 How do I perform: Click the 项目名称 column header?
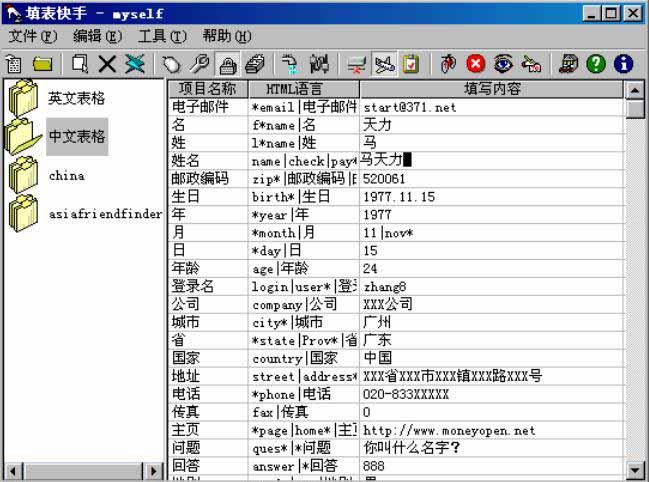[206, 89]
